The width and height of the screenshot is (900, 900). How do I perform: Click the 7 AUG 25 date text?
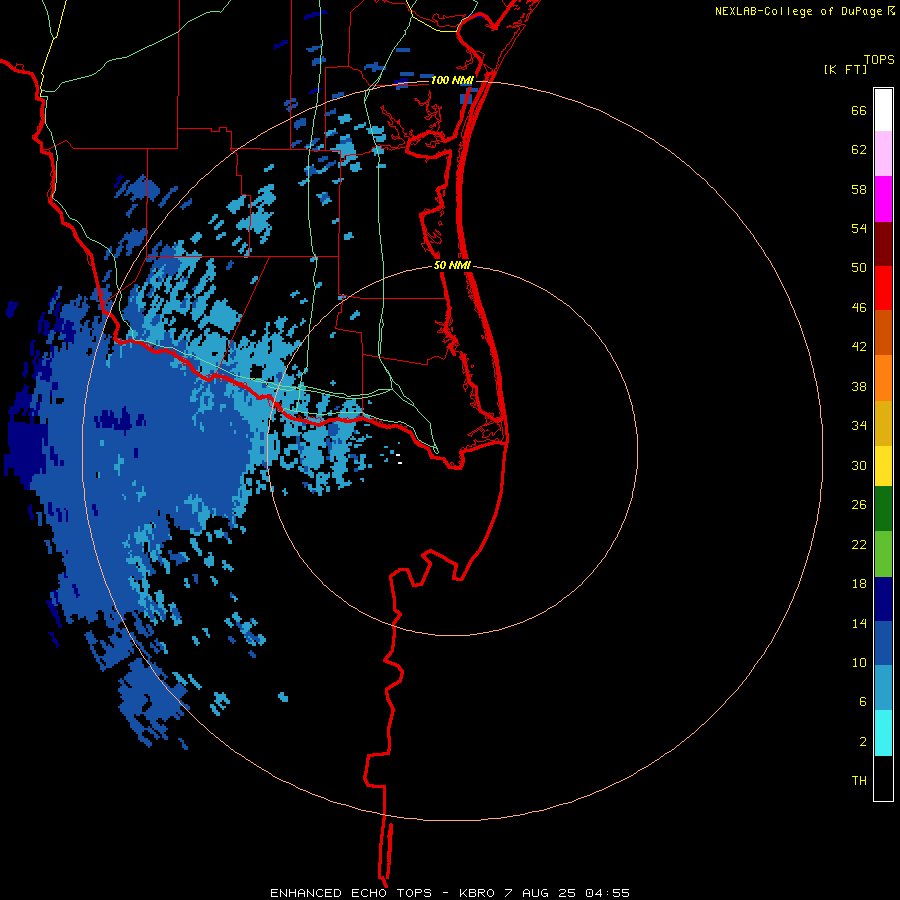point(542,893)
